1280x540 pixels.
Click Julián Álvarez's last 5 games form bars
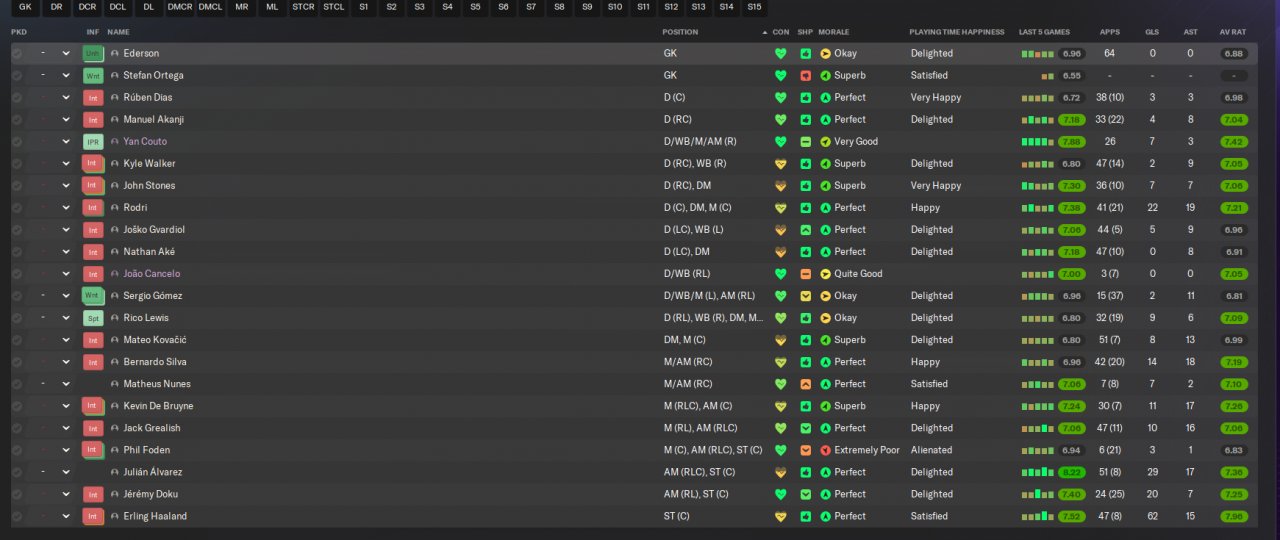click(x=1037, y=472)
